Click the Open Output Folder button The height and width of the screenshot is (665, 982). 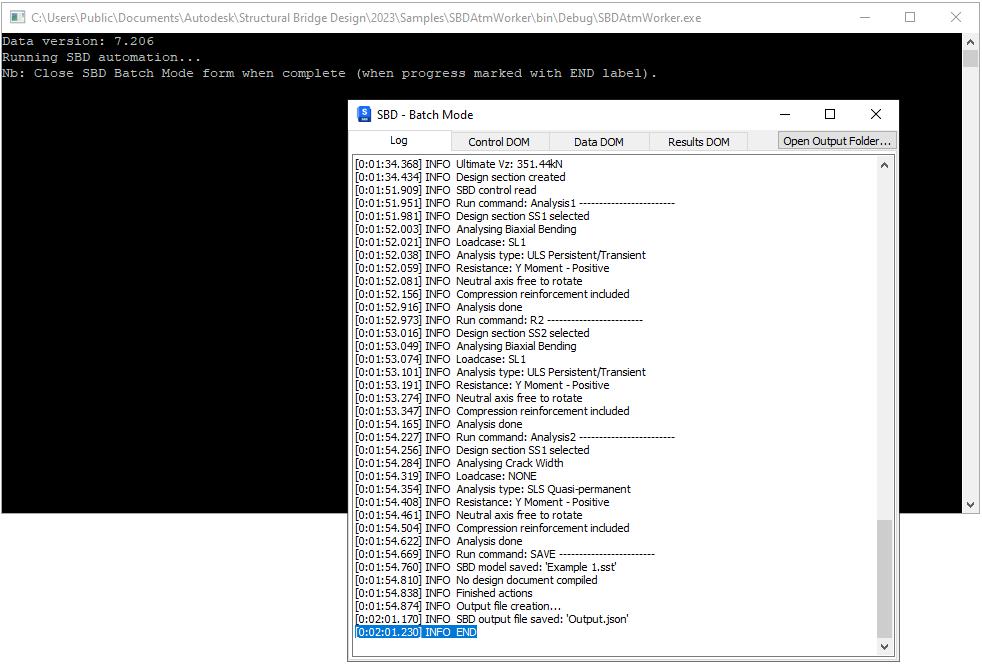tap(837, 140)
